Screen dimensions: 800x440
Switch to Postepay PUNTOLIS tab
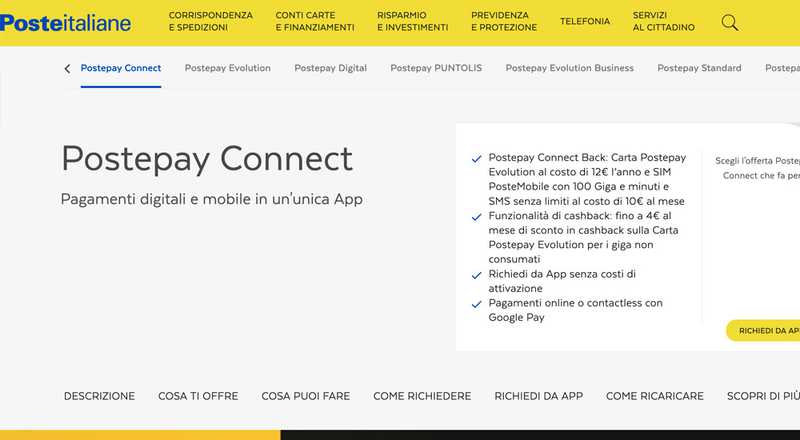[436, 68]
